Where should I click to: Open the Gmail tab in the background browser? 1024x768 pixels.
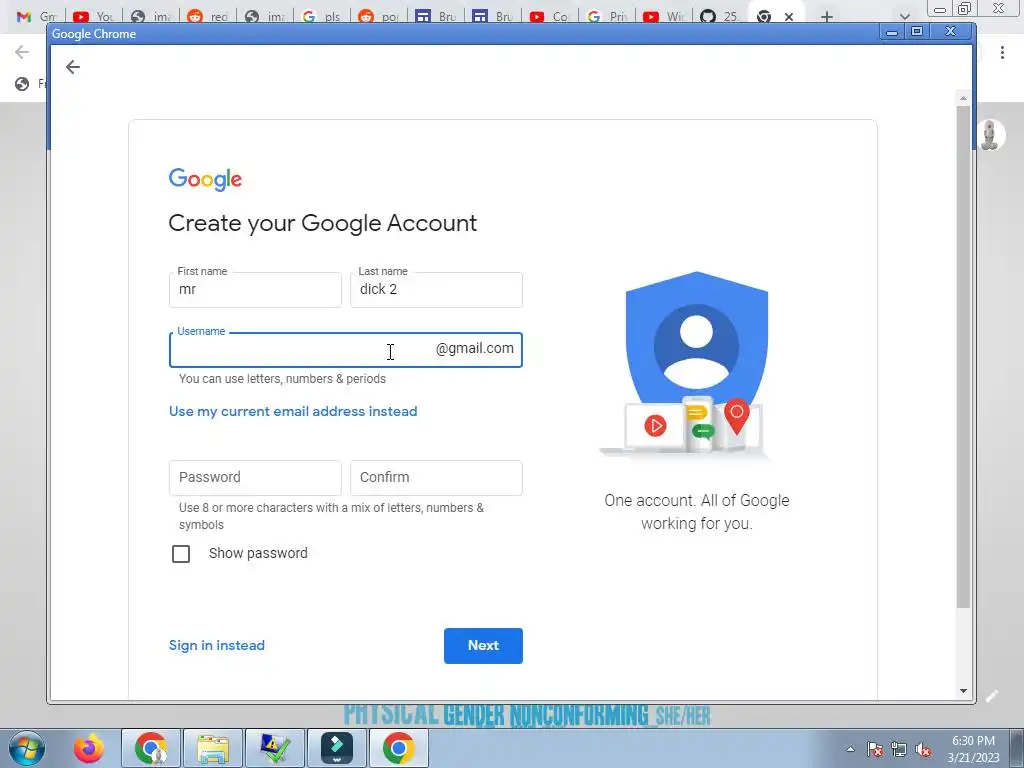tap(36, 16)
